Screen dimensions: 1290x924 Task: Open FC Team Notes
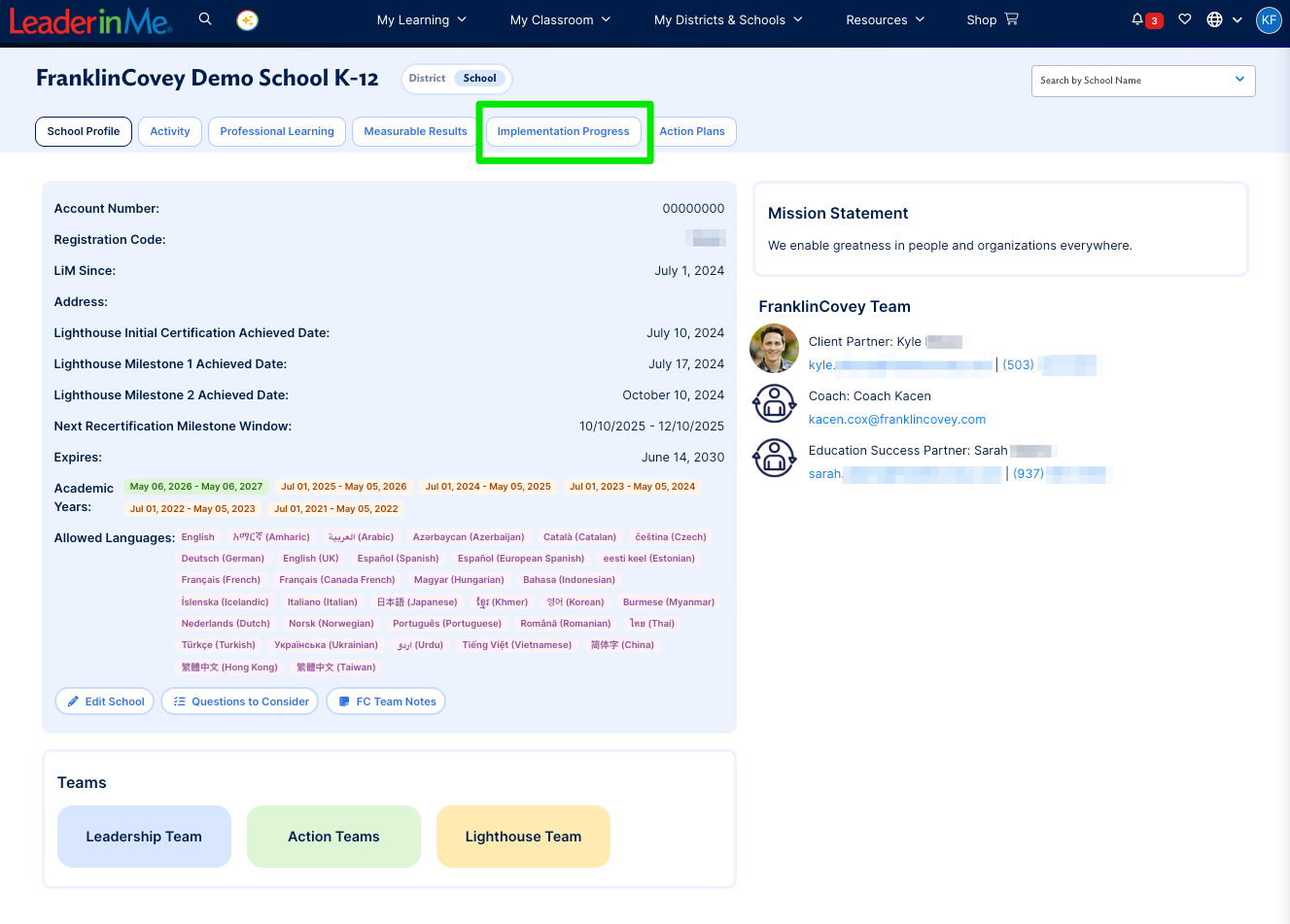click(x=386, y=702)
